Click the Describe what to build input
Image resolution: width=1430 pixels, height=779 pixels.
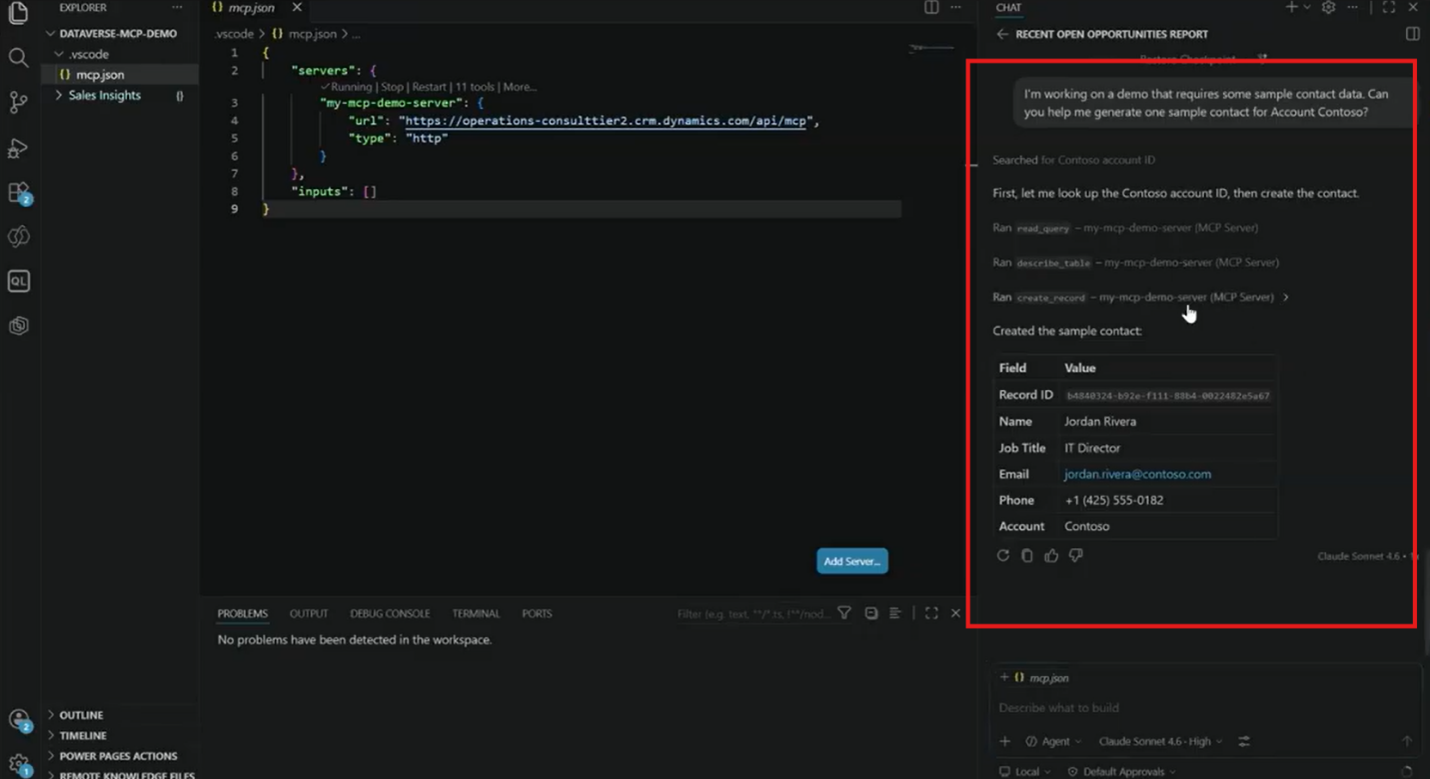1200,708
